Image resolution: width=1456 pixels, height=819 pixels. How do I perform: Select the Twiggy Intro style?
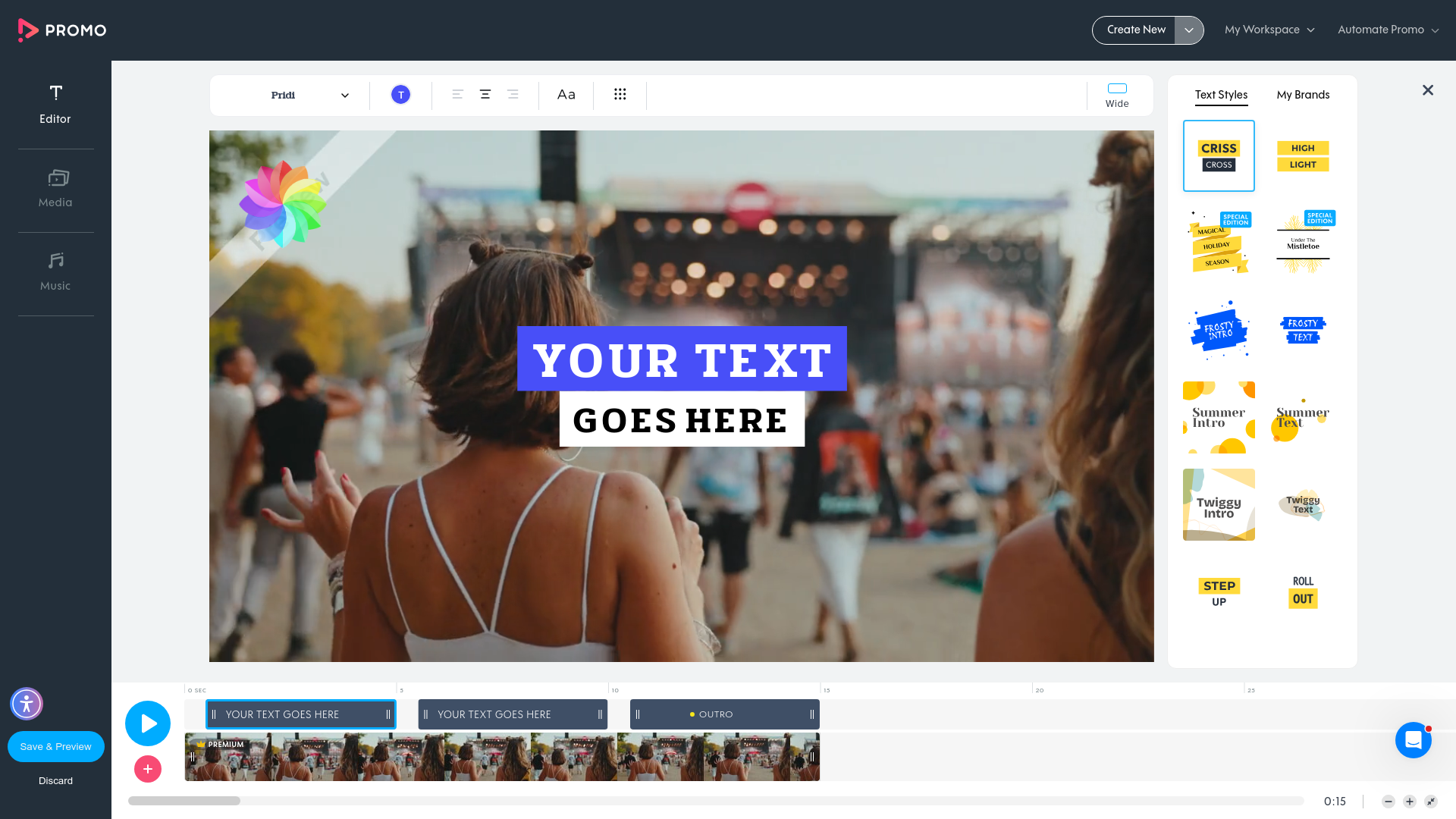(x=1219, y=505)
